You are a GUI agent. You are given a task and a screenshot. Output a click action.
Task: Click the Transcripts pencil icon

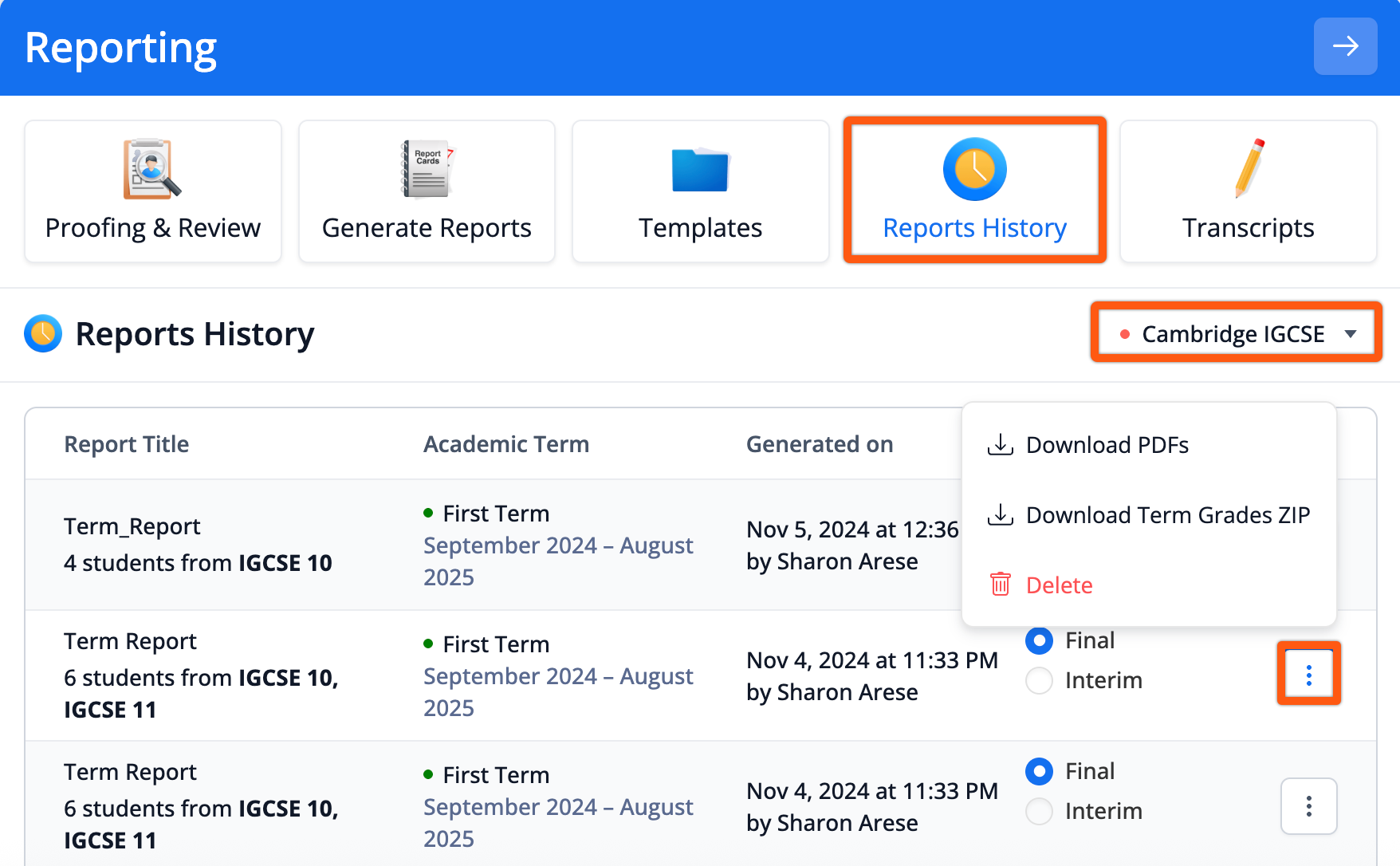1249,168
